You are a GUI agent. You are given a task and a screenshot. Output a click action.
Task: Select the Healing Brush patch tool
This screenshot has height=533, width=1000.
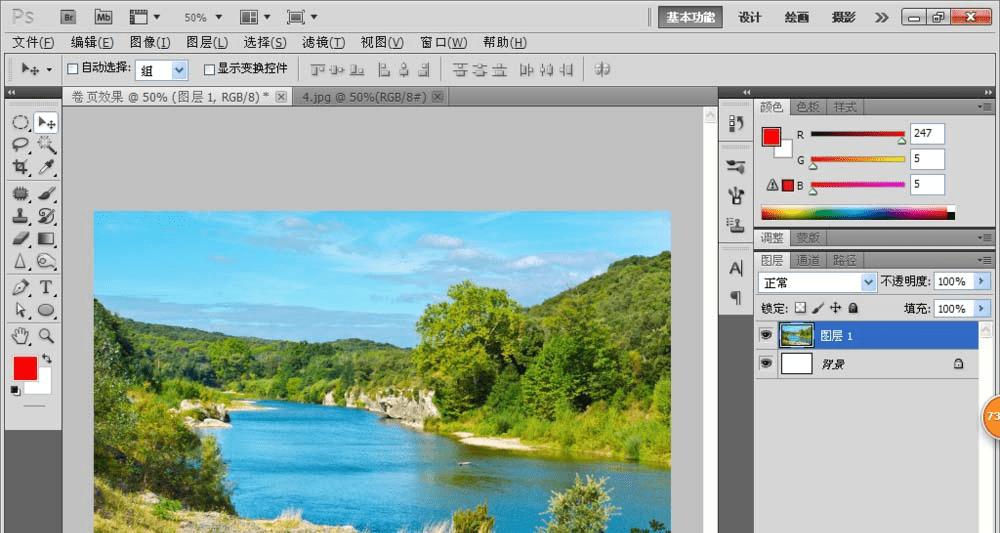point(20,193)
